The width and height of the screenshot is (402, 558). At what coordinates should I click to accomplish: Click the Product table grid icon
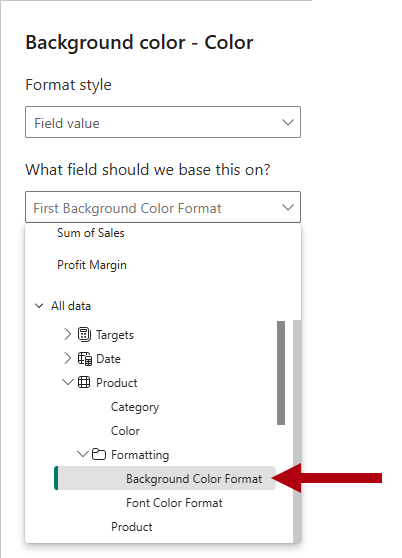tap(84, 383)
